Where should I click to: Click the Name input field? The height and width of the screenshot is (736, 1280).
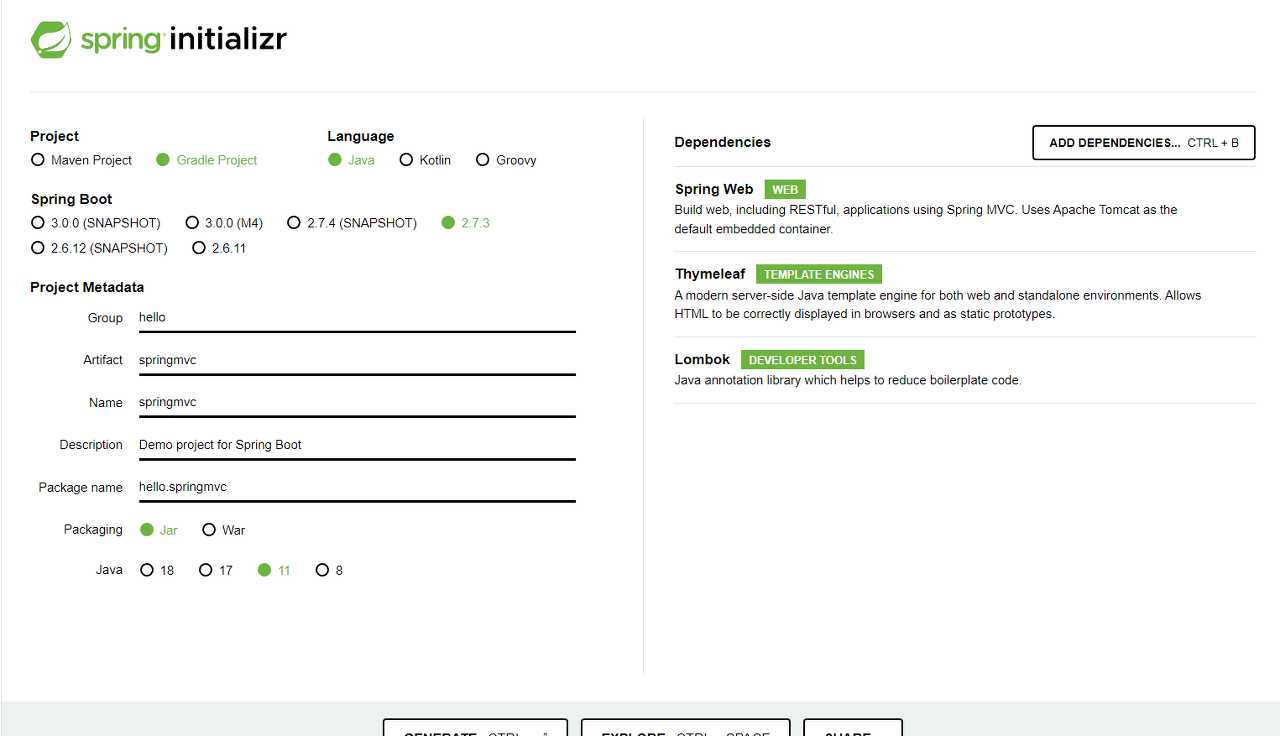pyautogui.click(x=357, y=403)
